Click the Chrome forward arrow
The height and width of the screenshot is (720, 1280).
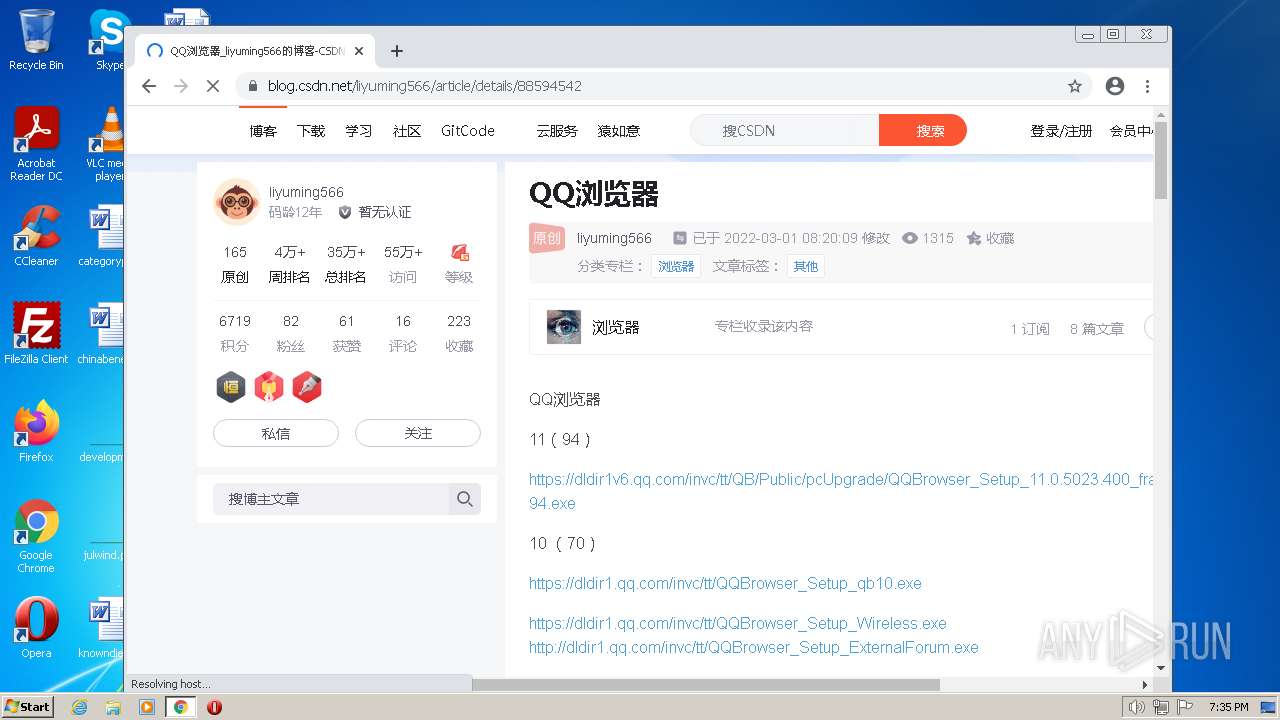[x=181, y=86]
